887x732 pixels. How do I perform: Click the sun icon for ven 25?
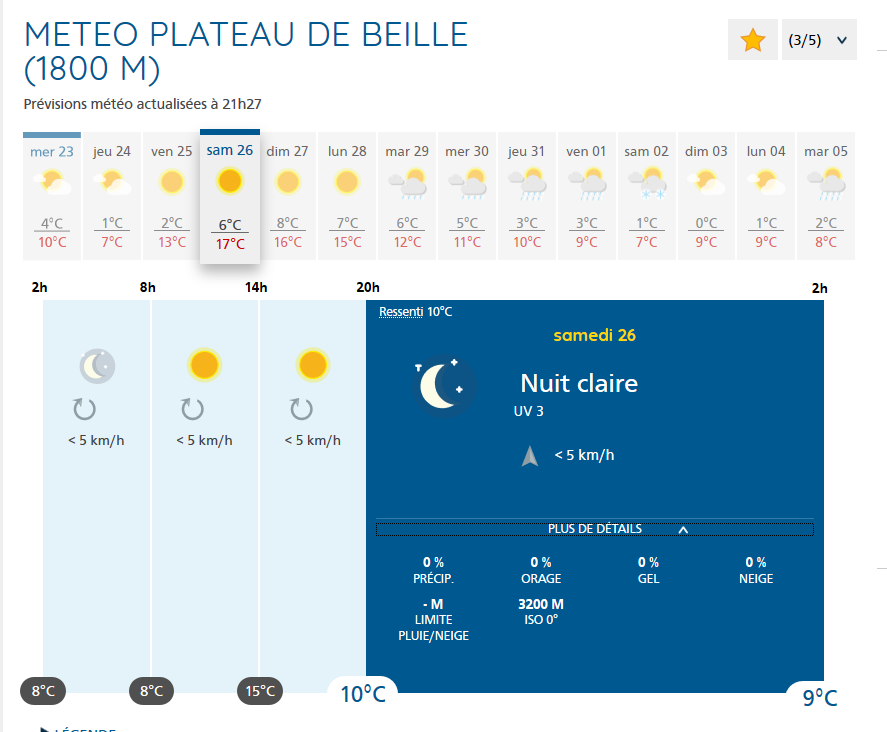tap(172, 182)
